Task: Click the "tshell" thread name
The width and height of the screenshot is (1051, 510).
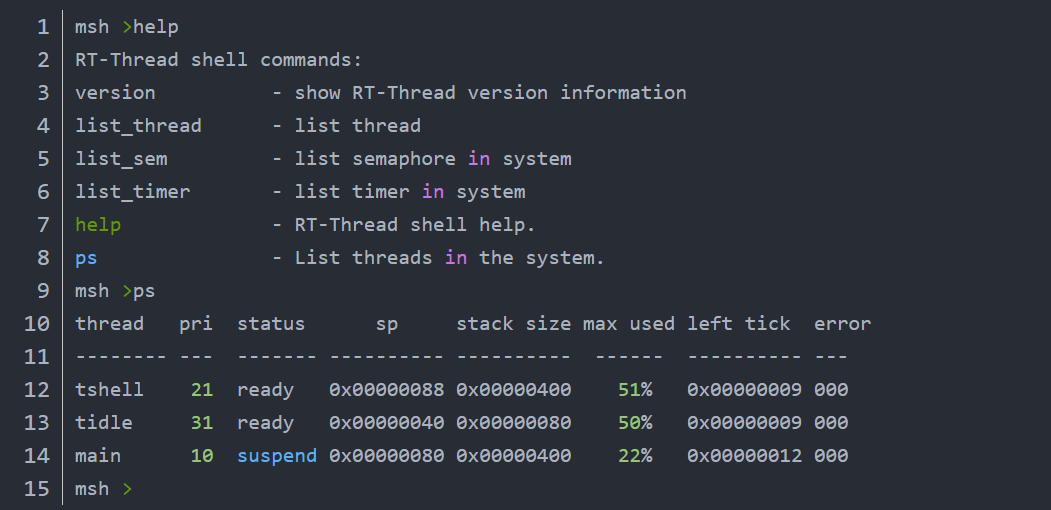Action: [109, 390]
